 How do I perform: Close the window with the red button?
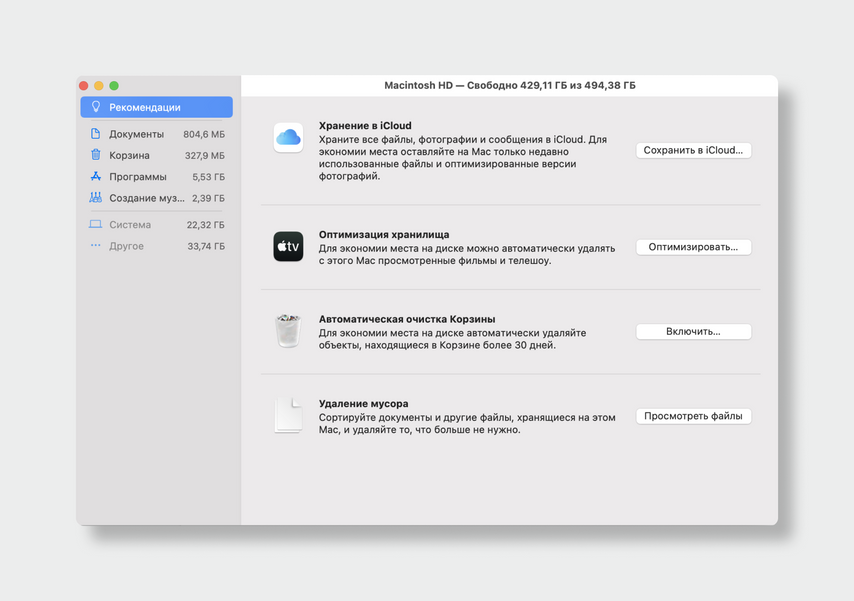[x=83, y=86]
